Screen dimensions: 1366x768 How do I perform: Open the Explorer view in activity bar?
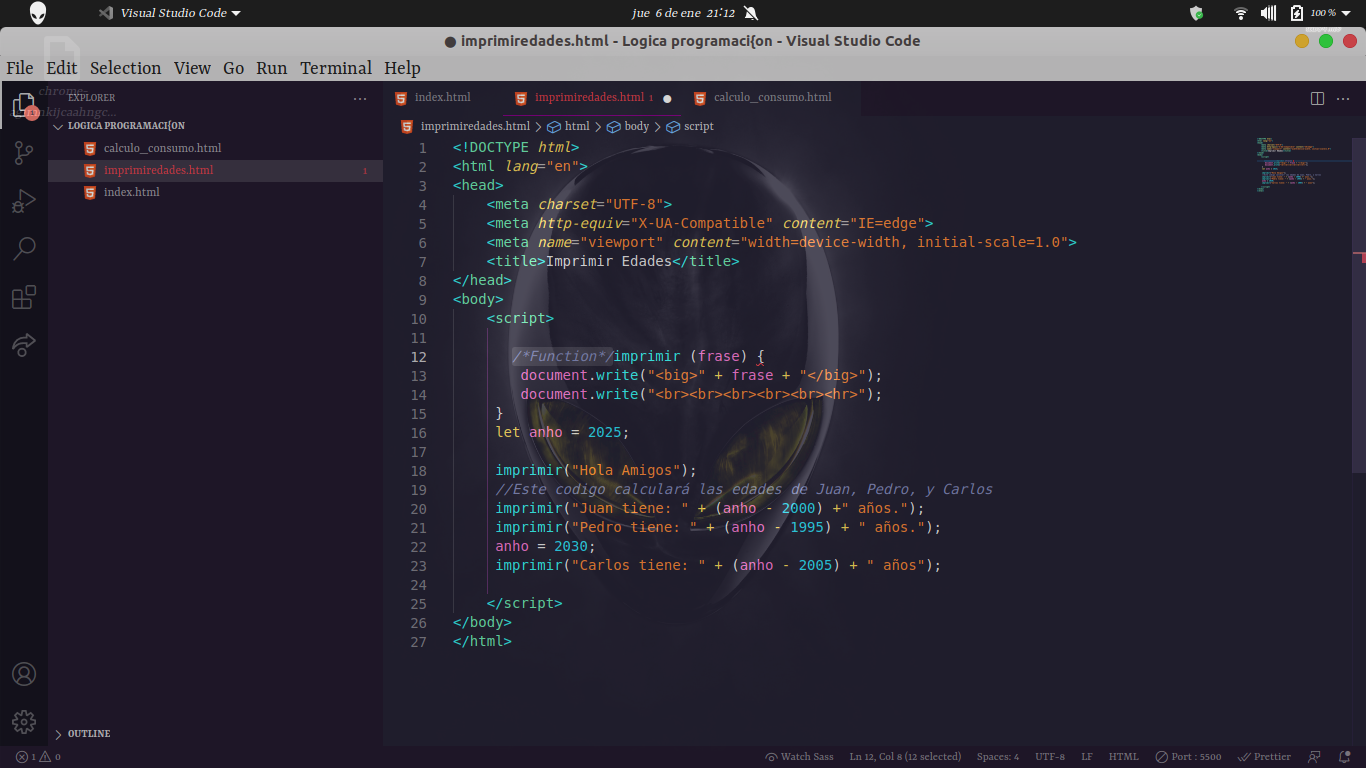click(x=24, y=105)
